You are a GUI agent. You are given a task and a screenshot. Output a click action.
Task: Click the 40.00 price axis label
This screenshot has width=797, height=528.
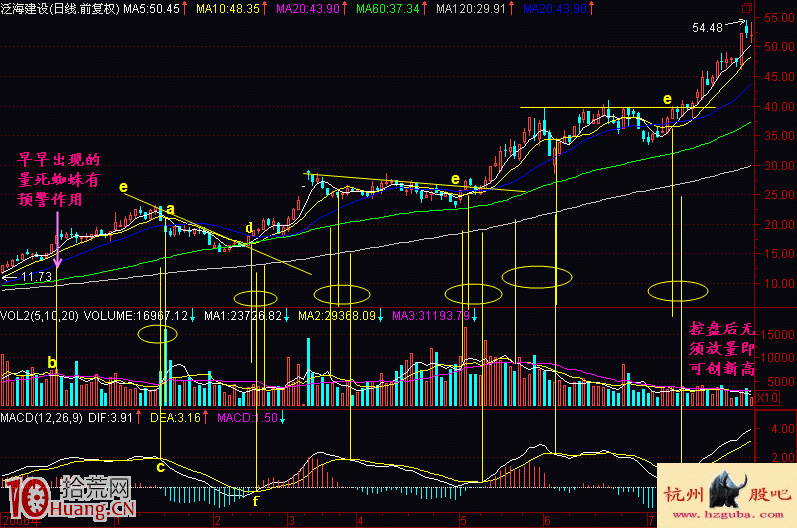[779, 106]
